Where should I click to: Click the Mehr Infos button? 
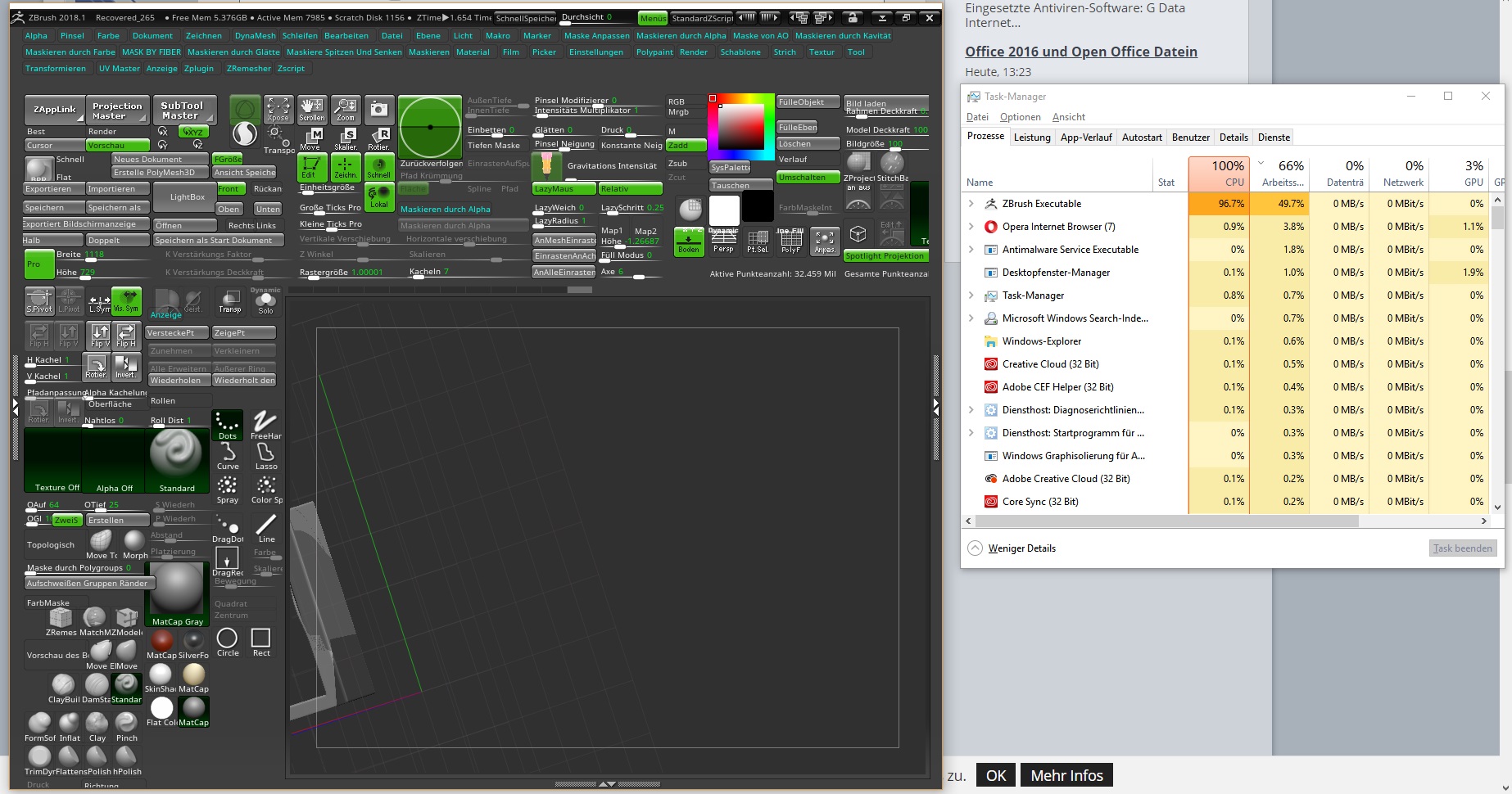click(x=1066, y=775)
